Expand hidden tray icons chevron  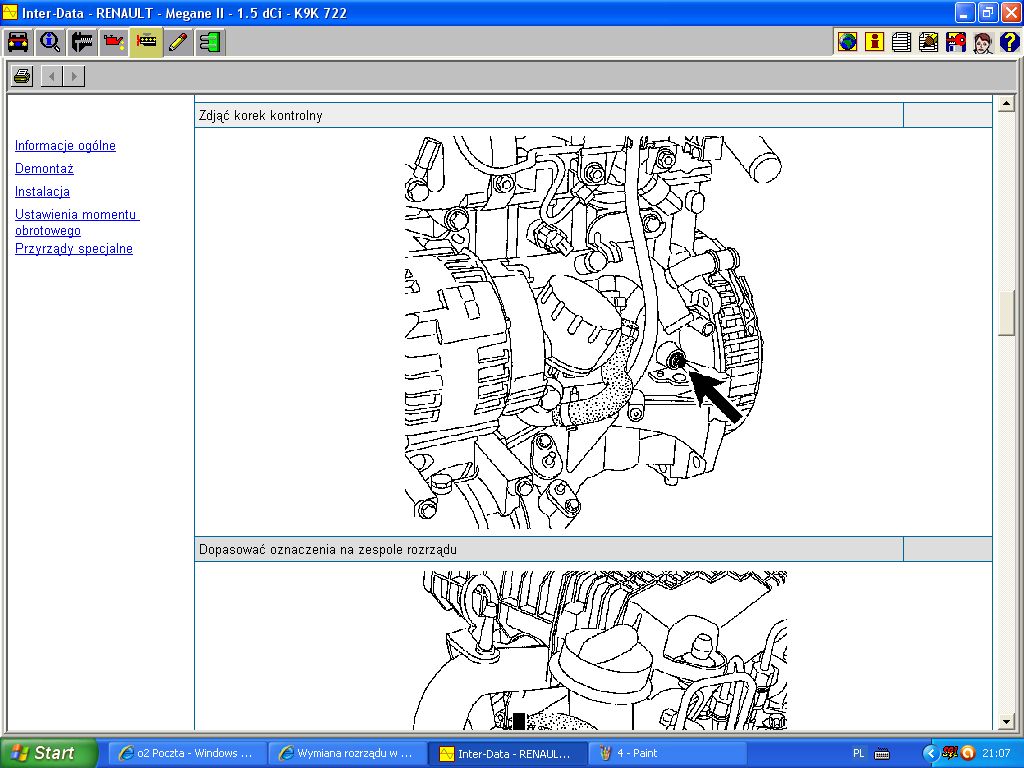tap(930, 753)
